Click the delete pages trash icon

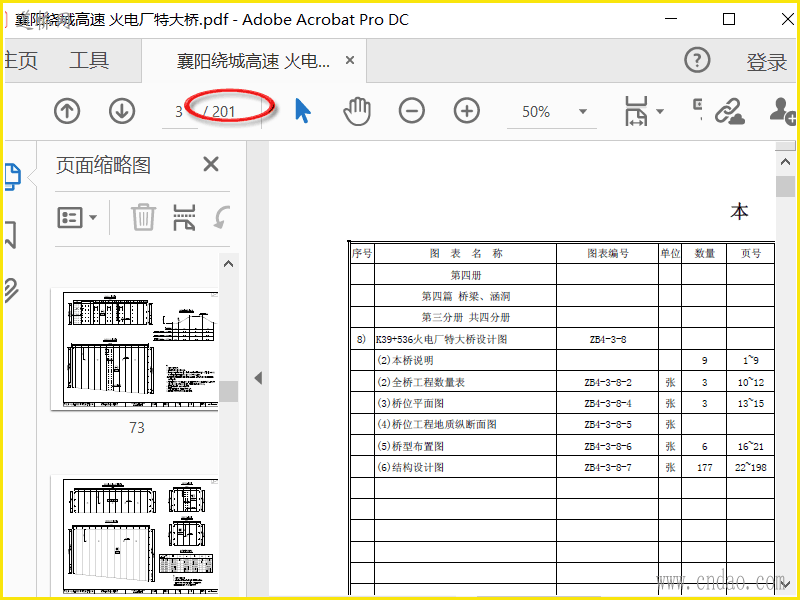point(143,218)
